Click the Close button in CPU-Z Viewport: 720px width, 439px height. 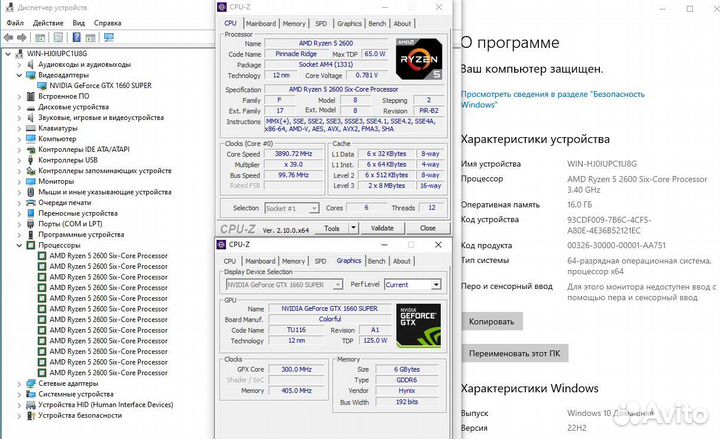coord(428,228)
